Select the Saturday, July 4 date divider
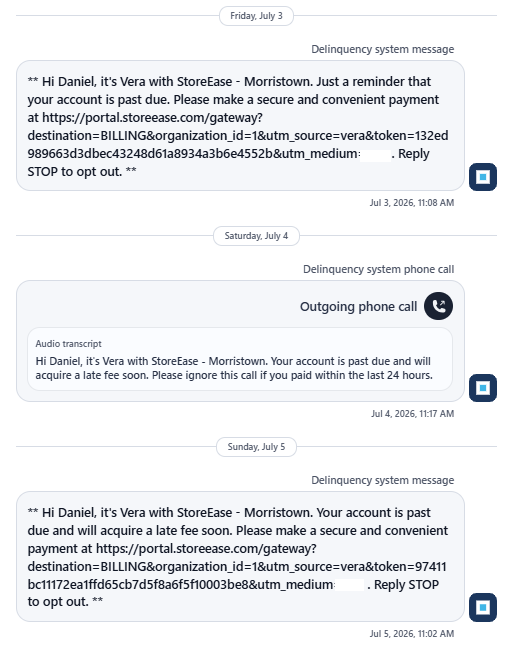The height and width of the screenshot is (652, 507). pos(256,236)
